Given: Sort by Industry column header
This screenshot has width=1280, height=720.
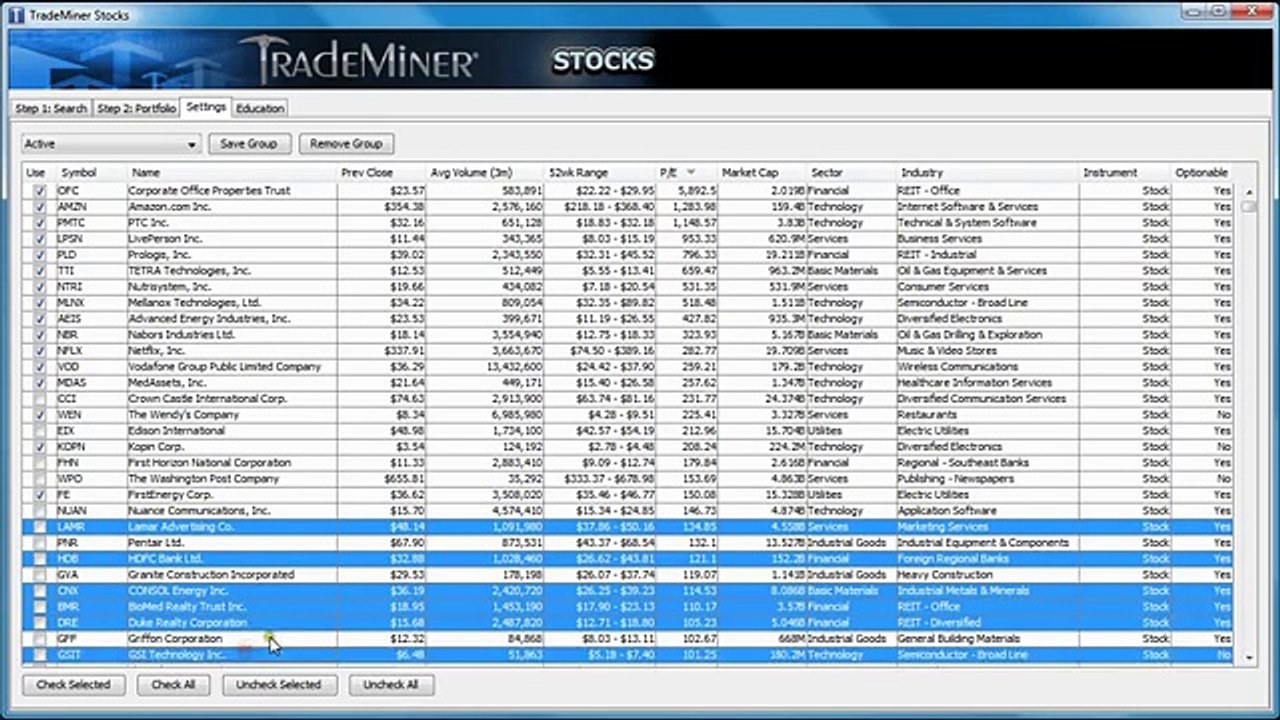Looking at the screenshot, I should tap(987, 173).
